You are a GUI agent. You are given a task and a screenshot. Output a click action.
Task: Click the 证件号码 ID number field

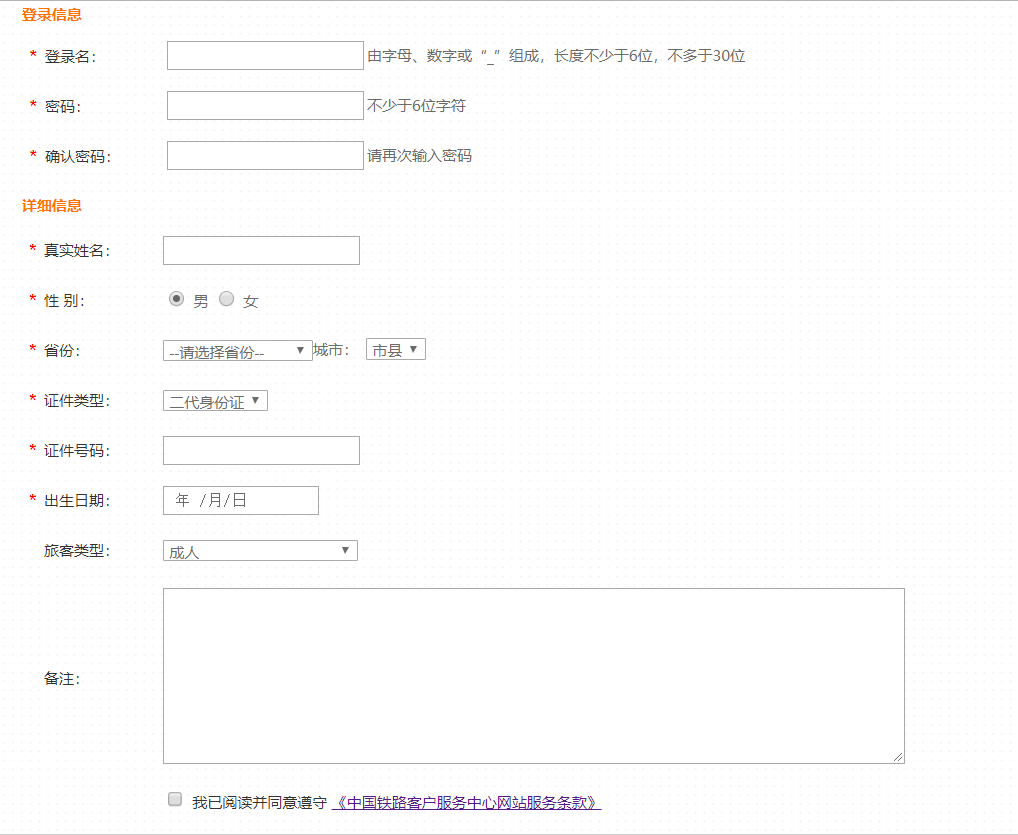pos(261,451)
